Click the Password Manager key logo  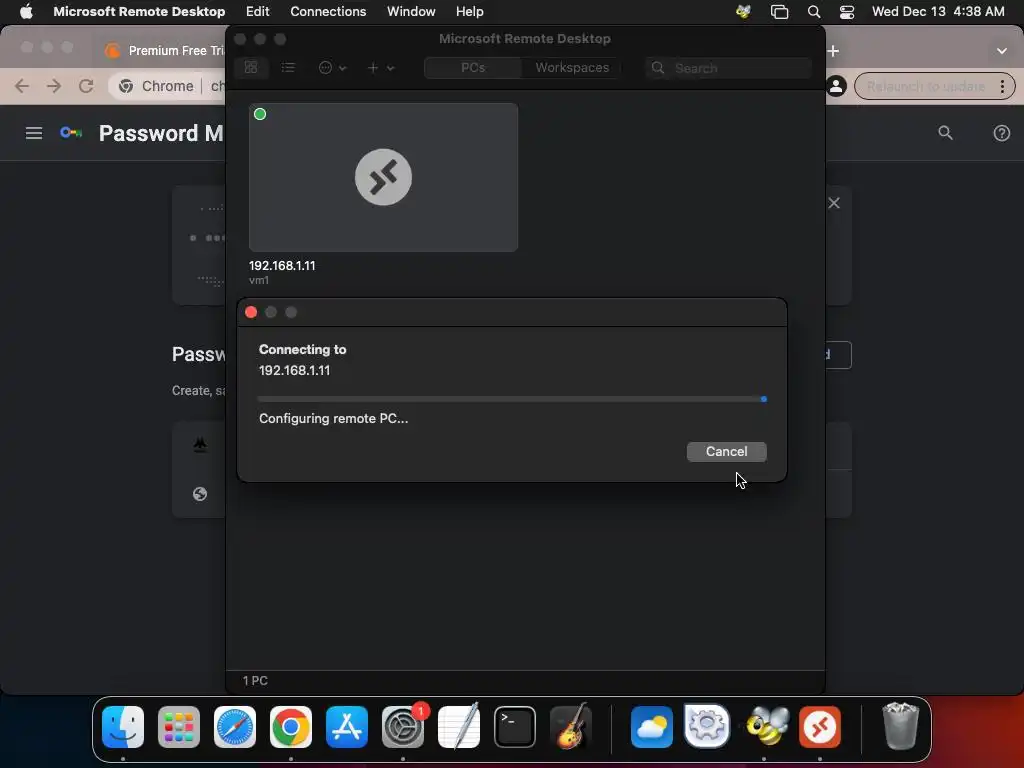tap(71, 133)
